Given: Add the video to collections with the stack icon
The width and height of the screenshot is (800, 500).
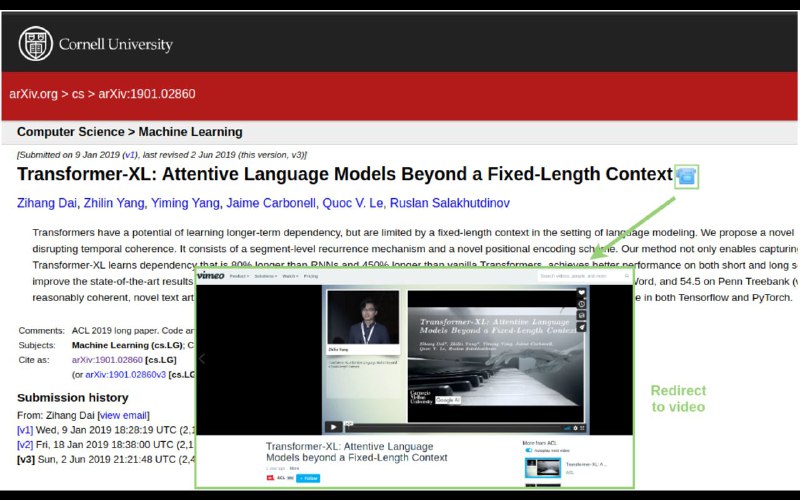Looking at the screenshot, I should tap(581, 316).
